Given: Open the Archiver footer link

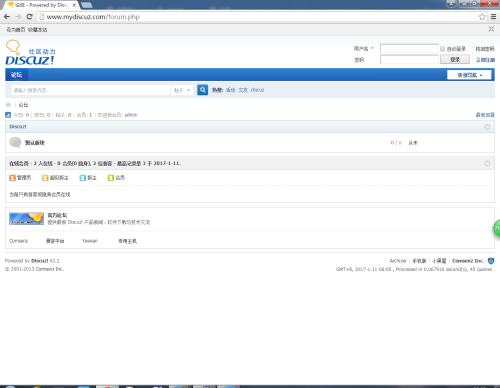Looking at the screenshot, I should tap(398, 261).
